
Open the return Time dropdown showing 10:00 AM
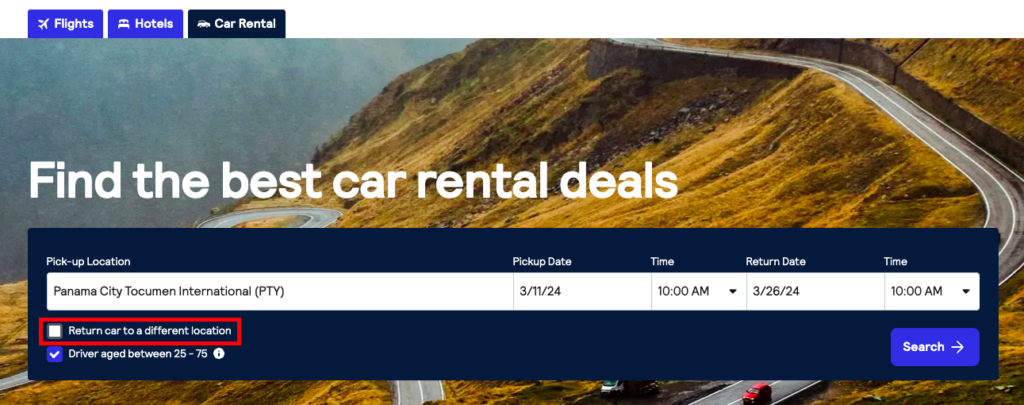pyautogui.click(x=931, y=292)
